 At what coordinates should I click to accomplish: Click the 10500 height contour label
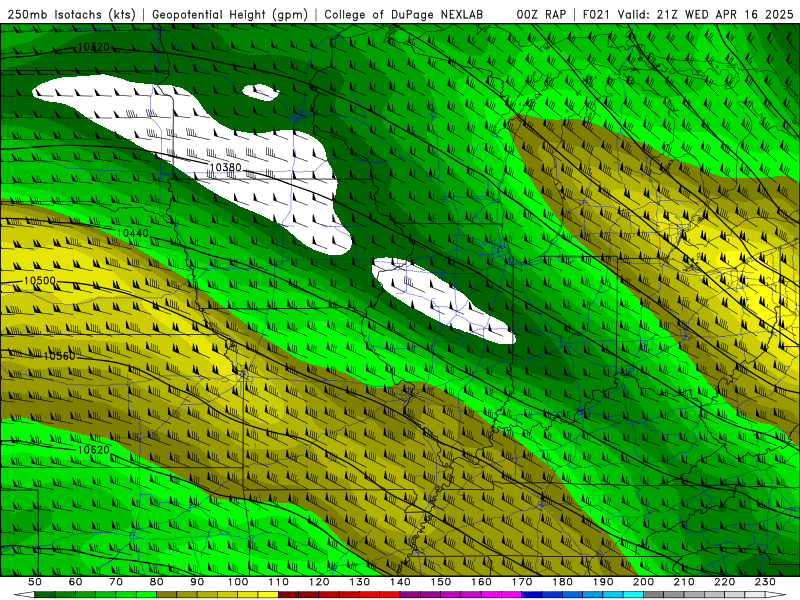click(40, 281)
